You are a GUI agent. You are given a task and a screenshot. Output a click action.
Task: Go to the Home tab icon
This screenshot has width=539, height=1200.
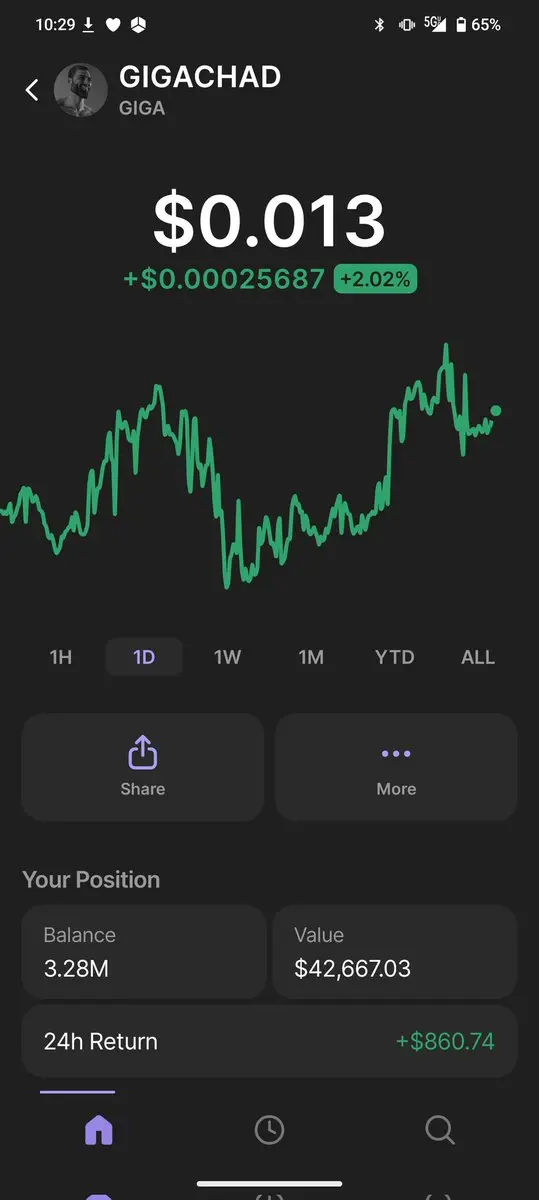tap(99, 1130)
